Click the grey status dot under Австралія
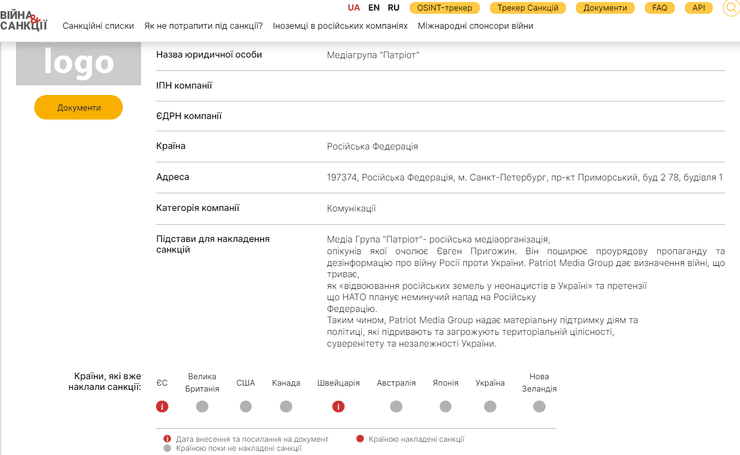 coord(396,407)
